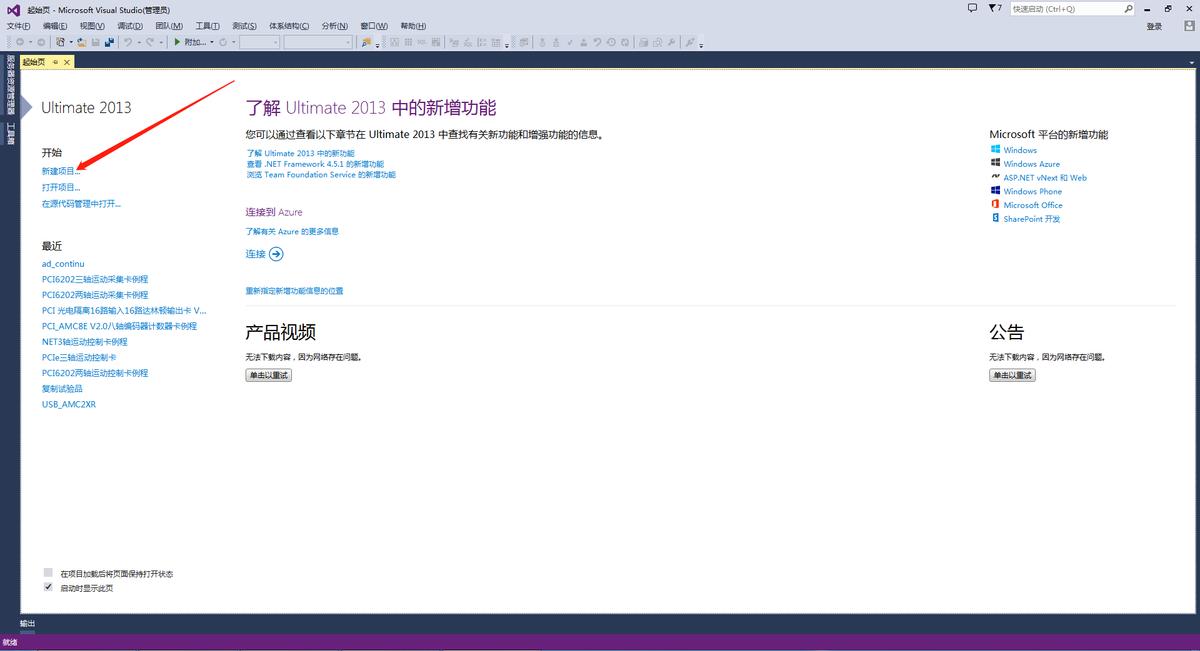Open recent project ad_continu

click(x=63, y=264)
